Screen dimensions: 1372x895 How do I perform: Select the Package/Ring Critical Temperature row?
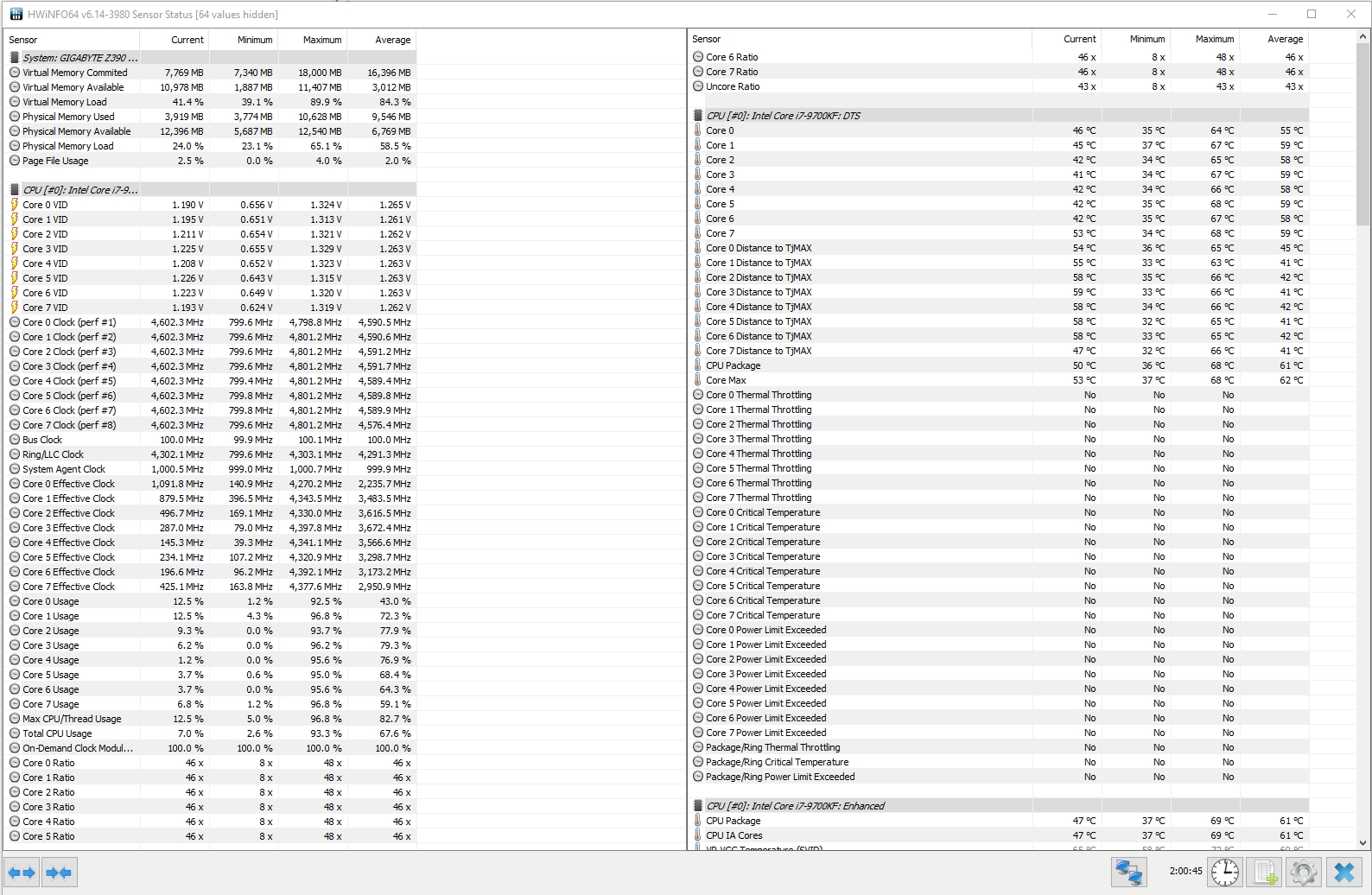coord(999,762)
